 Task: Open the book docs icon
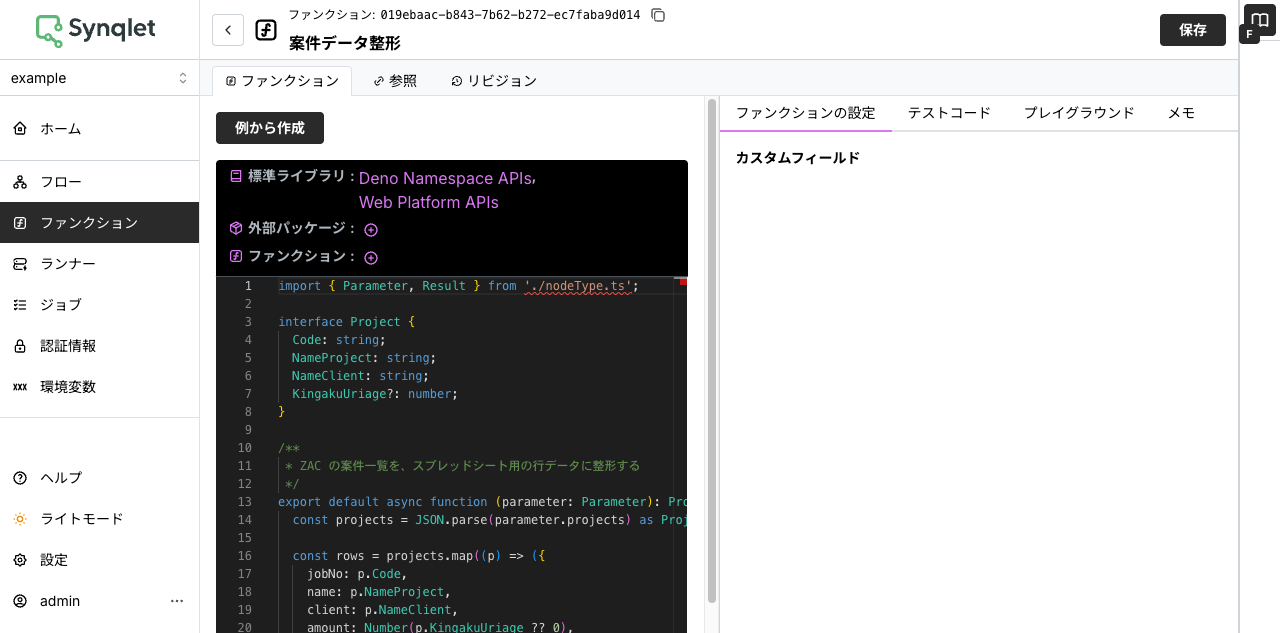1260,20
